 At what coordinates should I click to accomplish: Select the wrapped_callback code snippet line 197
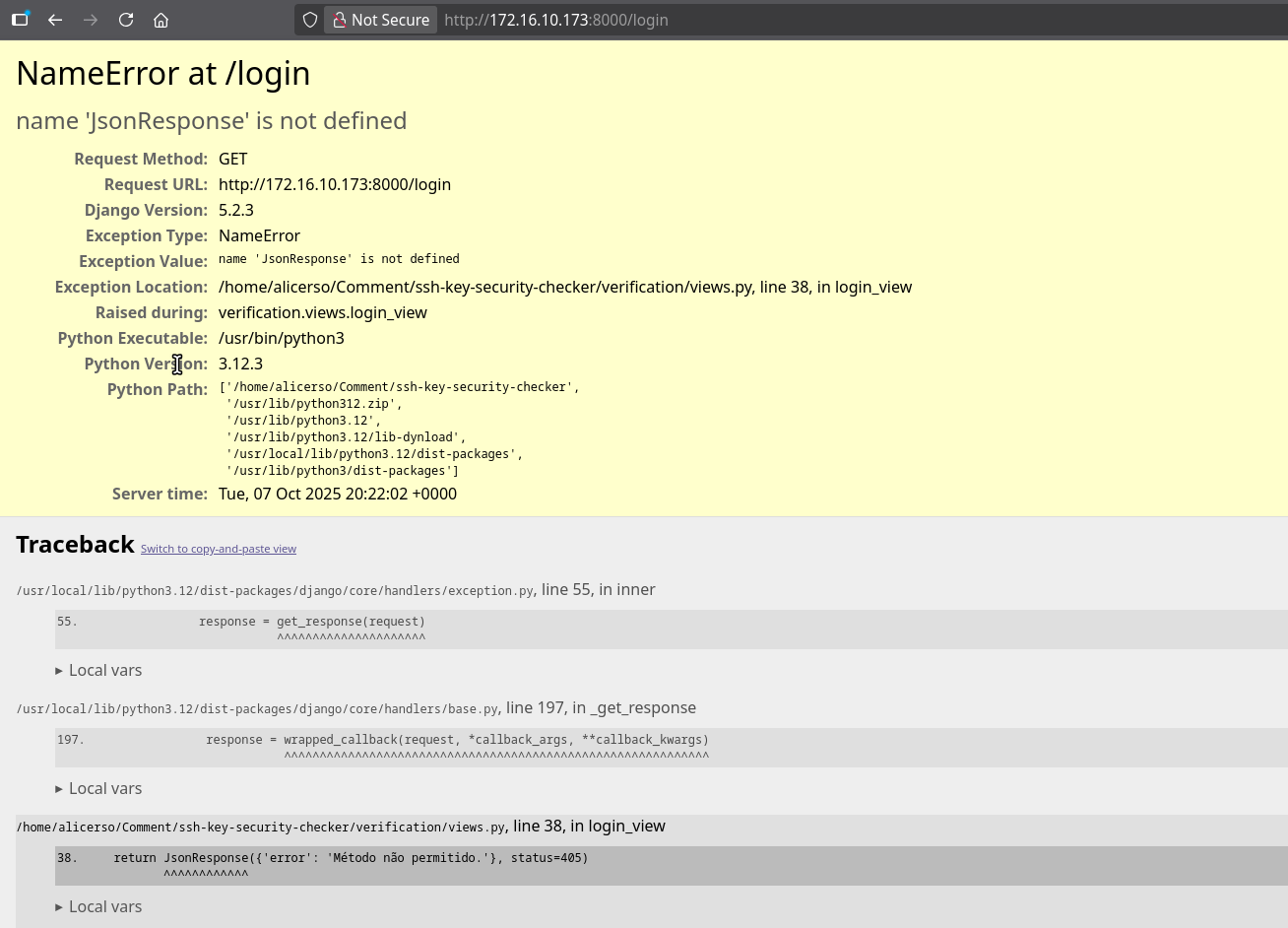(x=382, y=740)
